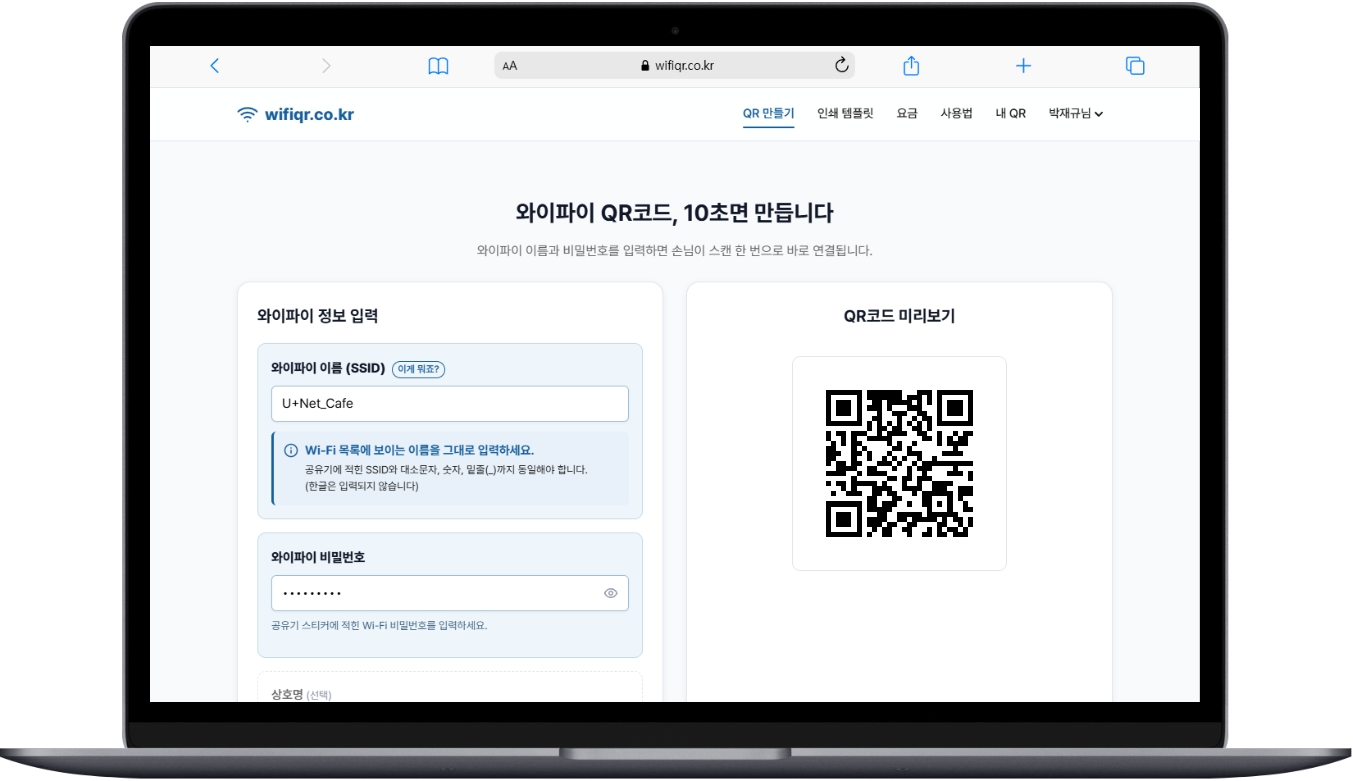The width and height of the screenshot is (1353, 781).
Task: Show all tabs with the tab overview icon
Action: (x=1135, y=66)
